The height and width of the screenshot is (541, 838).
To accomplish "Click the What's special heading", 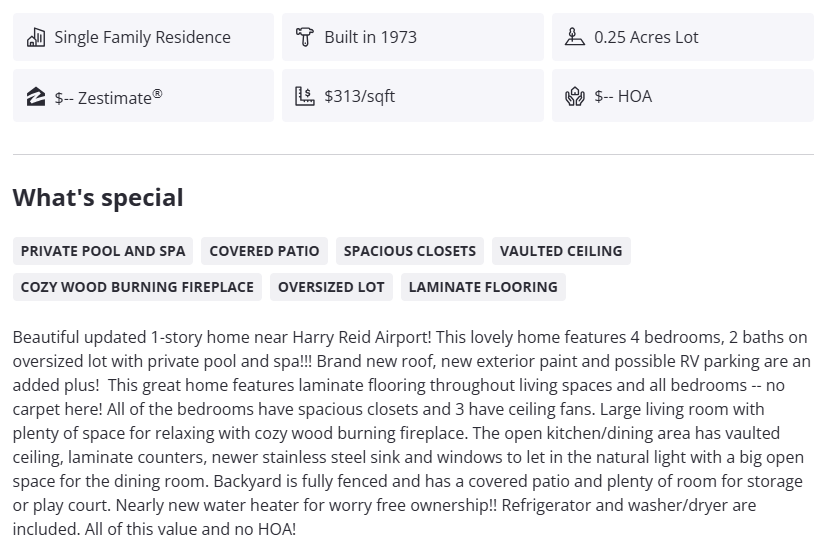I will pos(98,198).
